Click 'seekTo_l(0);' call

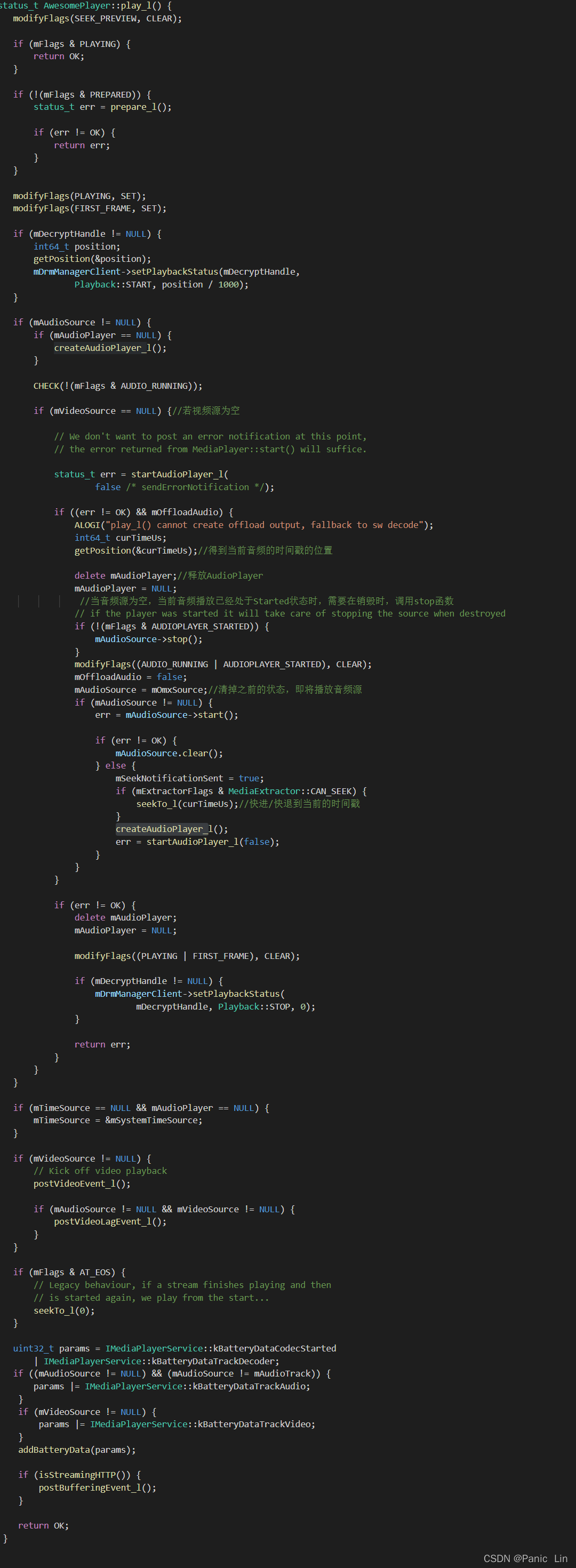[x=64, y=1310]
